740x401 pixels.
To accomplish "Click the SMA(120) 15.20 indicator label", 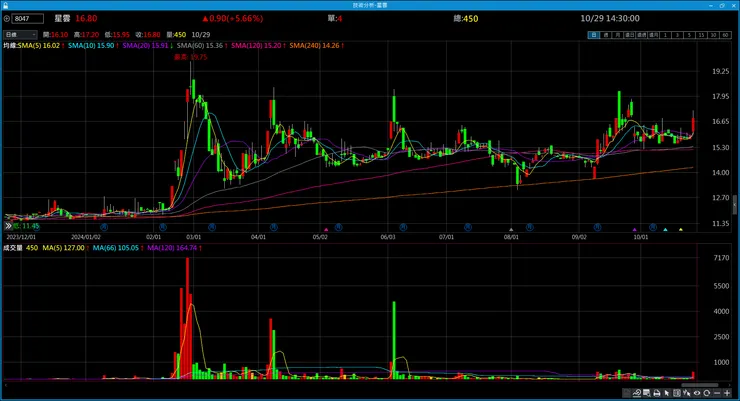I will [258, 46].
